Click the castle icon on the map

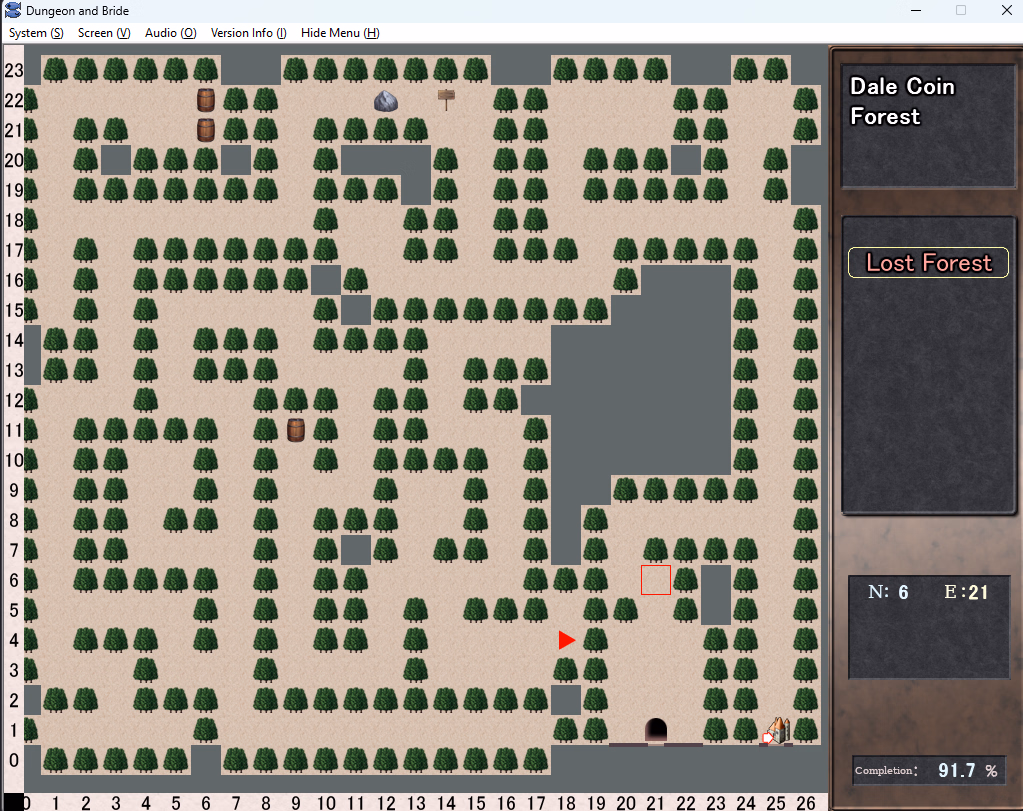click(x=779, y=730)
